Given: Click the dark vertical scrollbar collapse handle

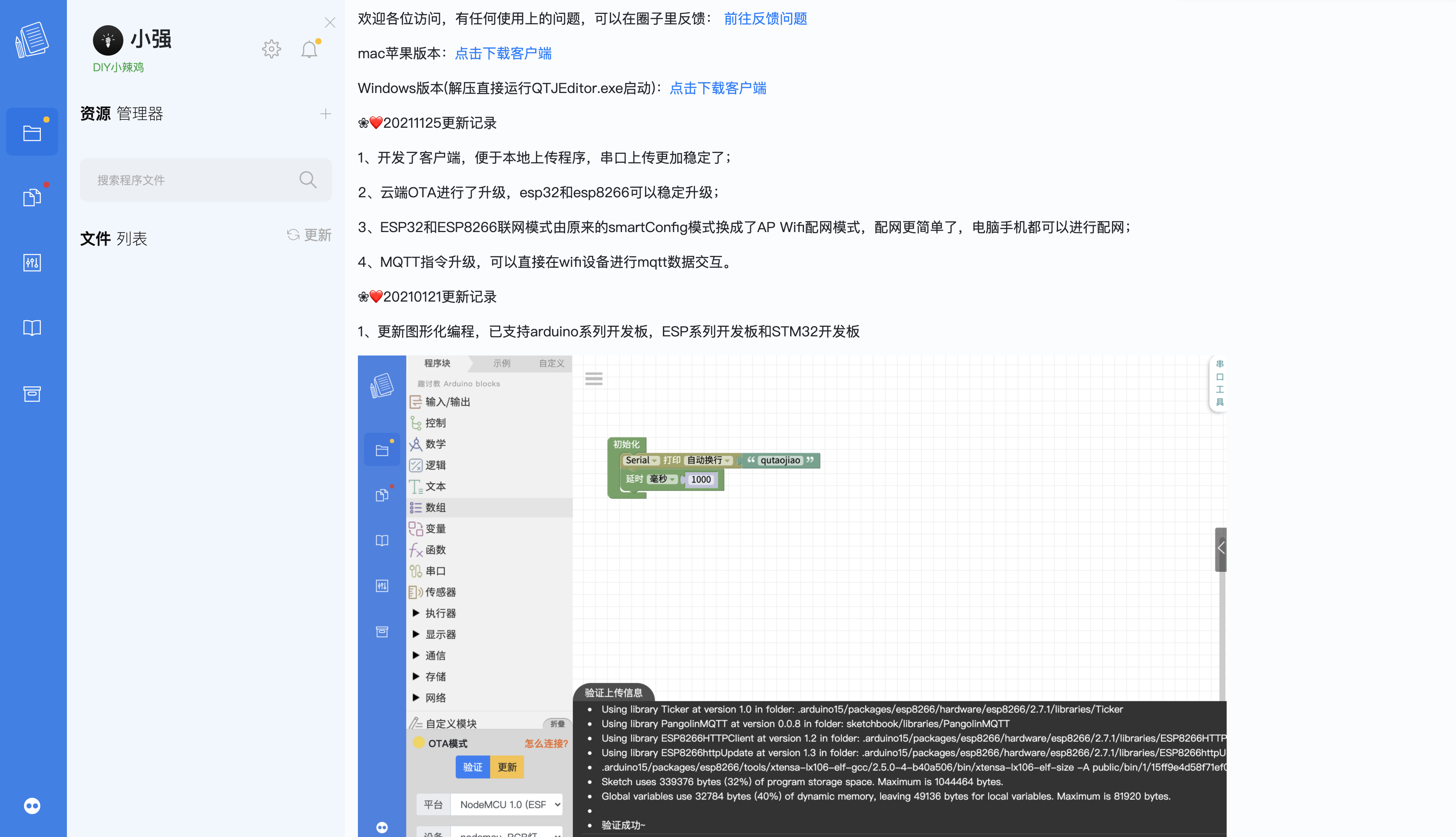Looking at the screenshot, I should [x=1221, y=548].
